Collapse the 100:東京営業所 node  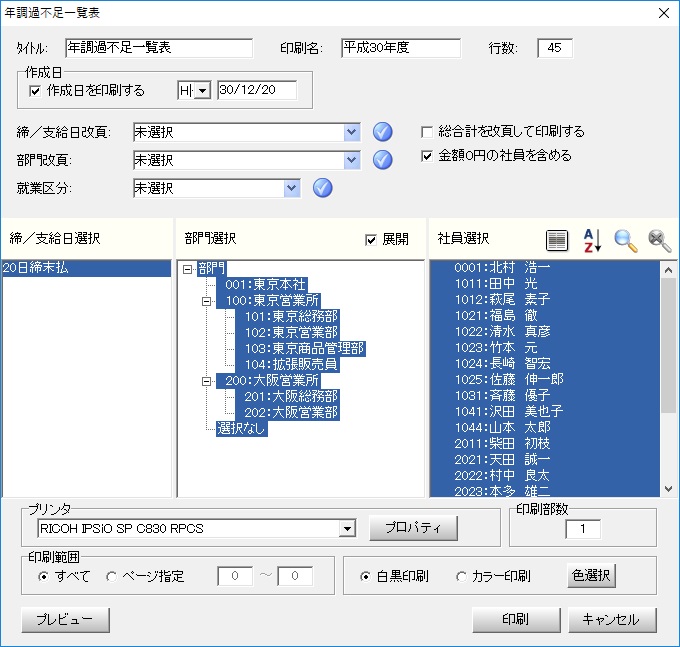[207, 301]
